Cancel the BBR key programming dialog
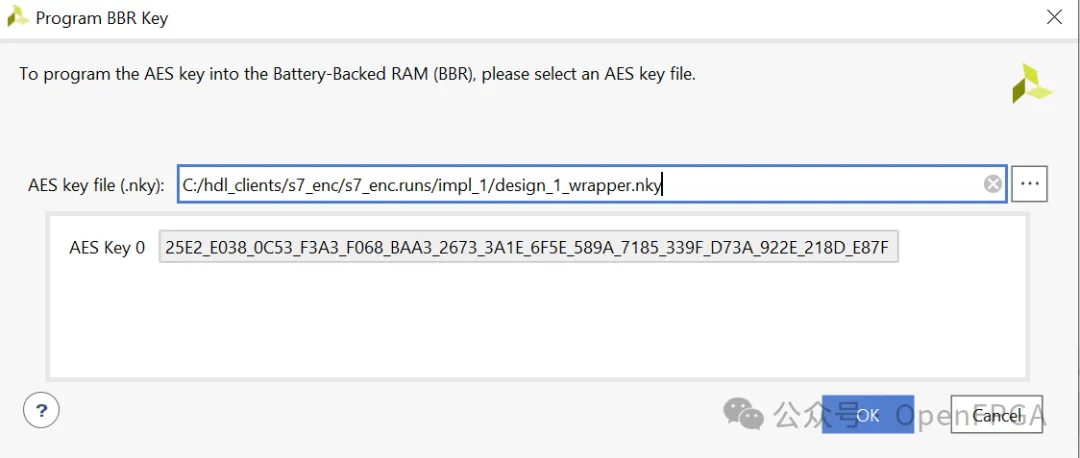Viewport: 1080px width, 458px height. pos(997,414)
